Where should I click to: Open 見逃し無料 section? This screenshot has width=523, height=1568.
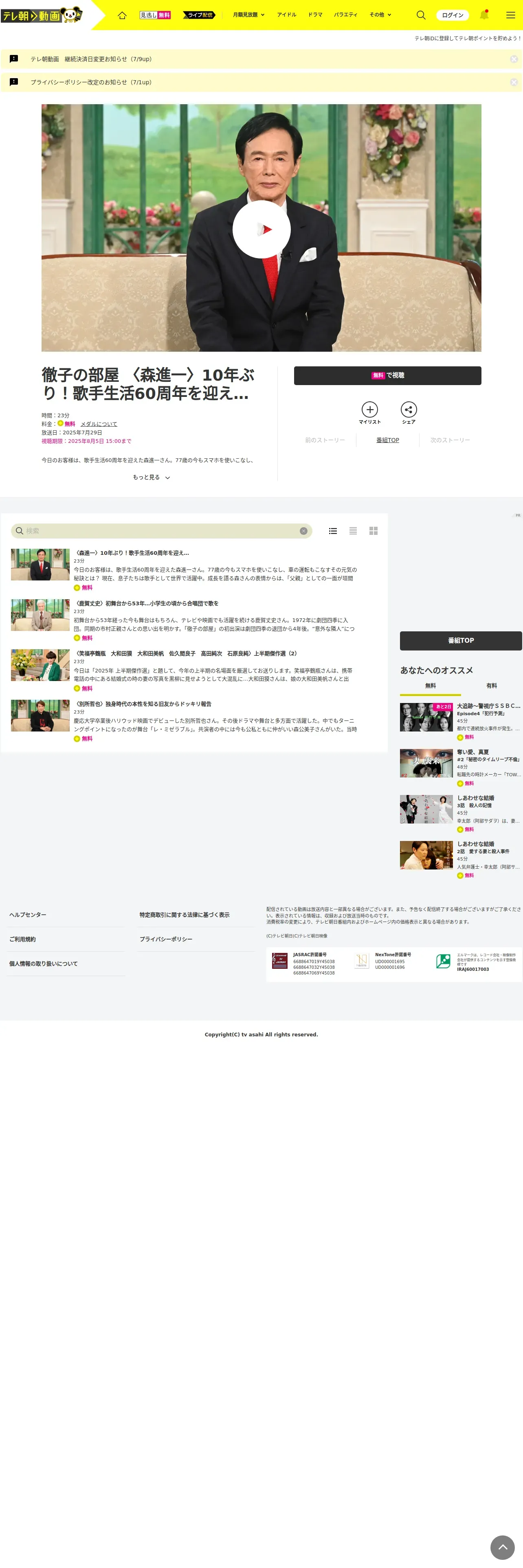click(155, 15)
